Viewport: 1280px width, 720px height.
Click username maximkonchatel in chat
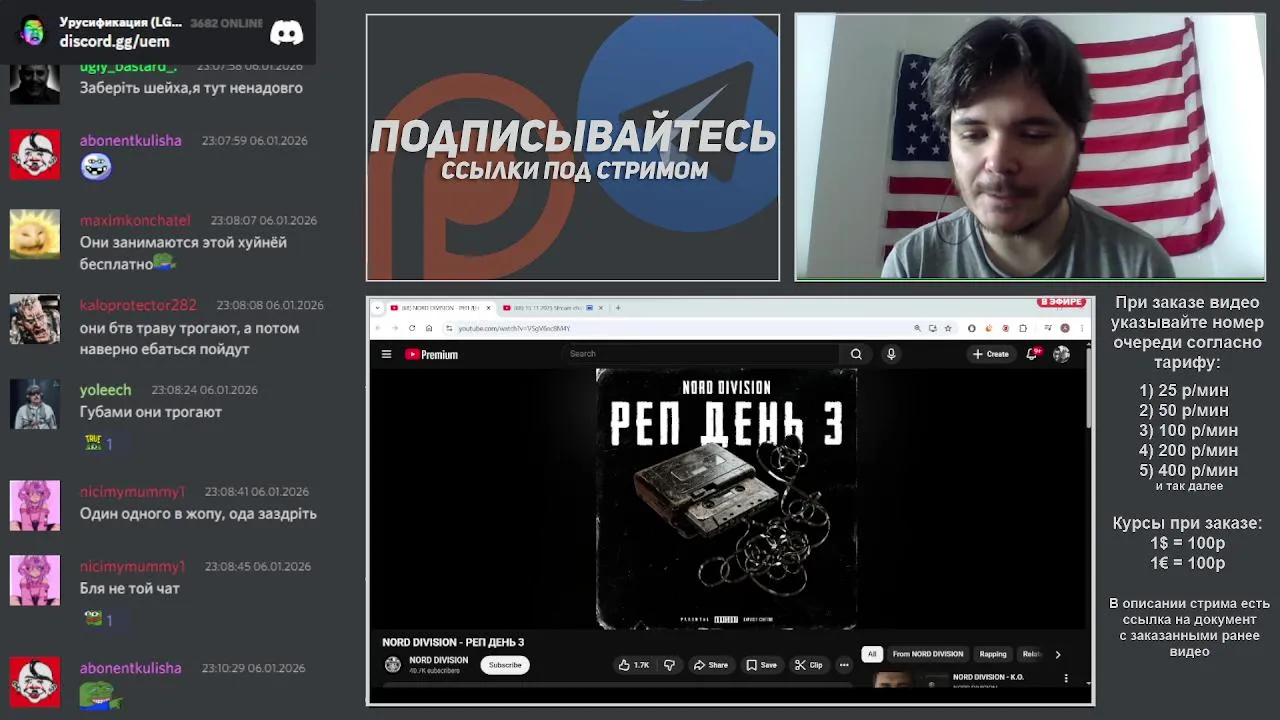135,220
